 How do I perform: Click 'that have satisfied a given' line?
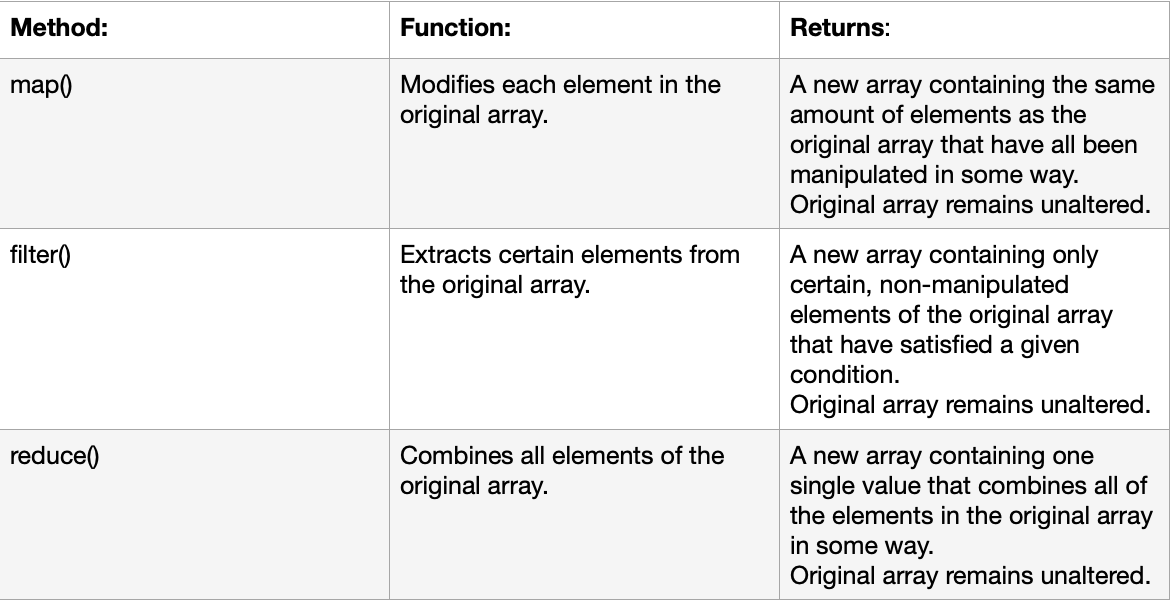(x=934, y=345)
